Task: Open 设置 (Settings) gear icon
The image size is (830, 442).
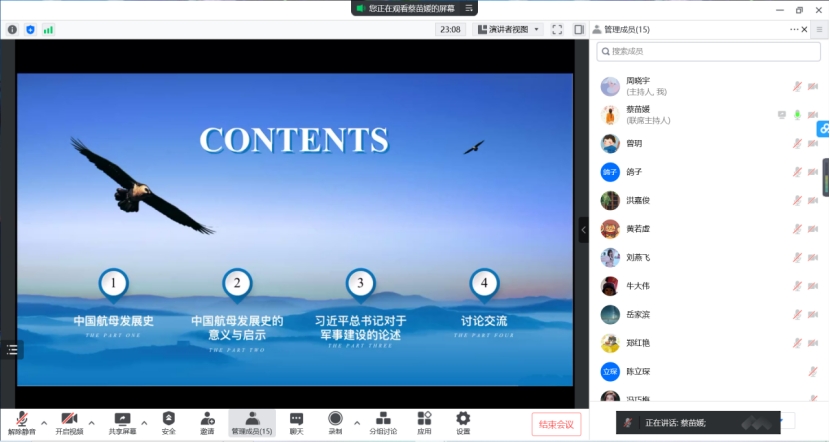Action: click(463, 420)
